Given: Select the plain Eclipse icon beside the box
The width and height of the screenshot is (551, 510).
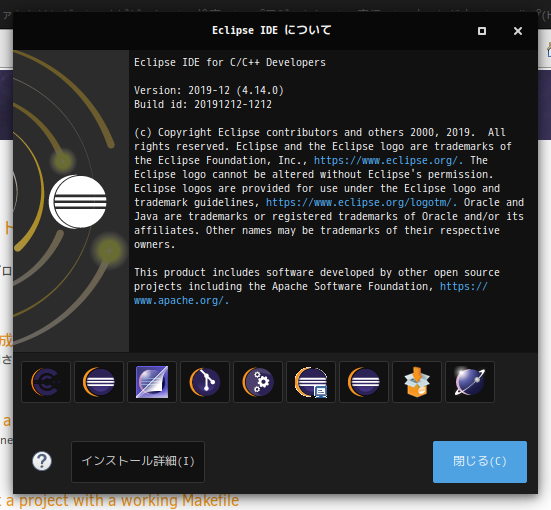Looking at the screenshot, I should [364, 382].
